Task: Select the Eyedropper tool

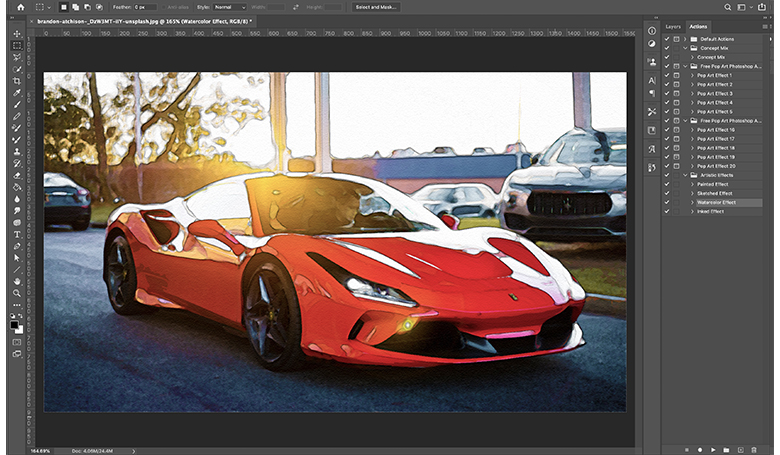Action: click(x=17, y=92)
